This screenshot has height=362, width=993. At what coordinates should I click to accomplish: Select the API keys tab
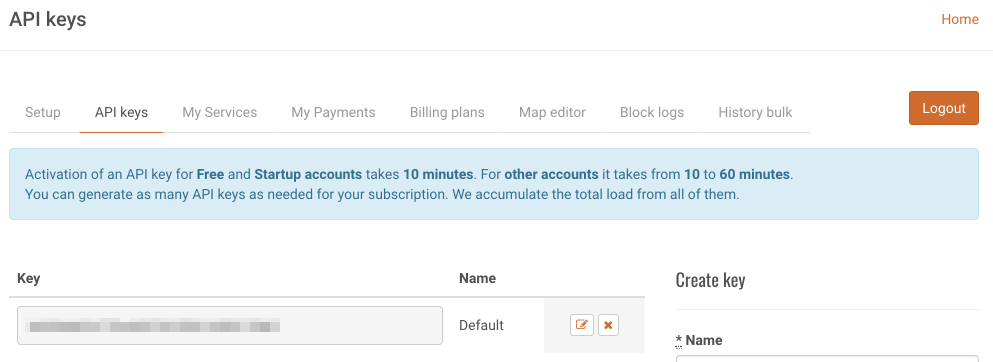click(122, 113)
